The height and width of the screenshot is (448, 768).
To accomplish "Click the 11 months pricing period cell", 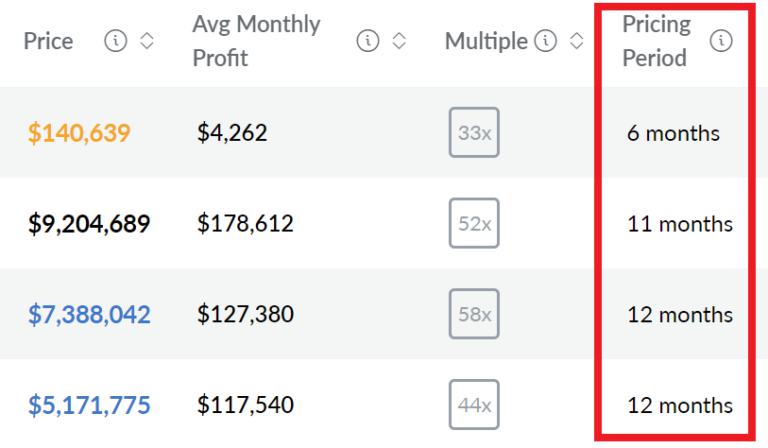I will (x=680, y=224).
